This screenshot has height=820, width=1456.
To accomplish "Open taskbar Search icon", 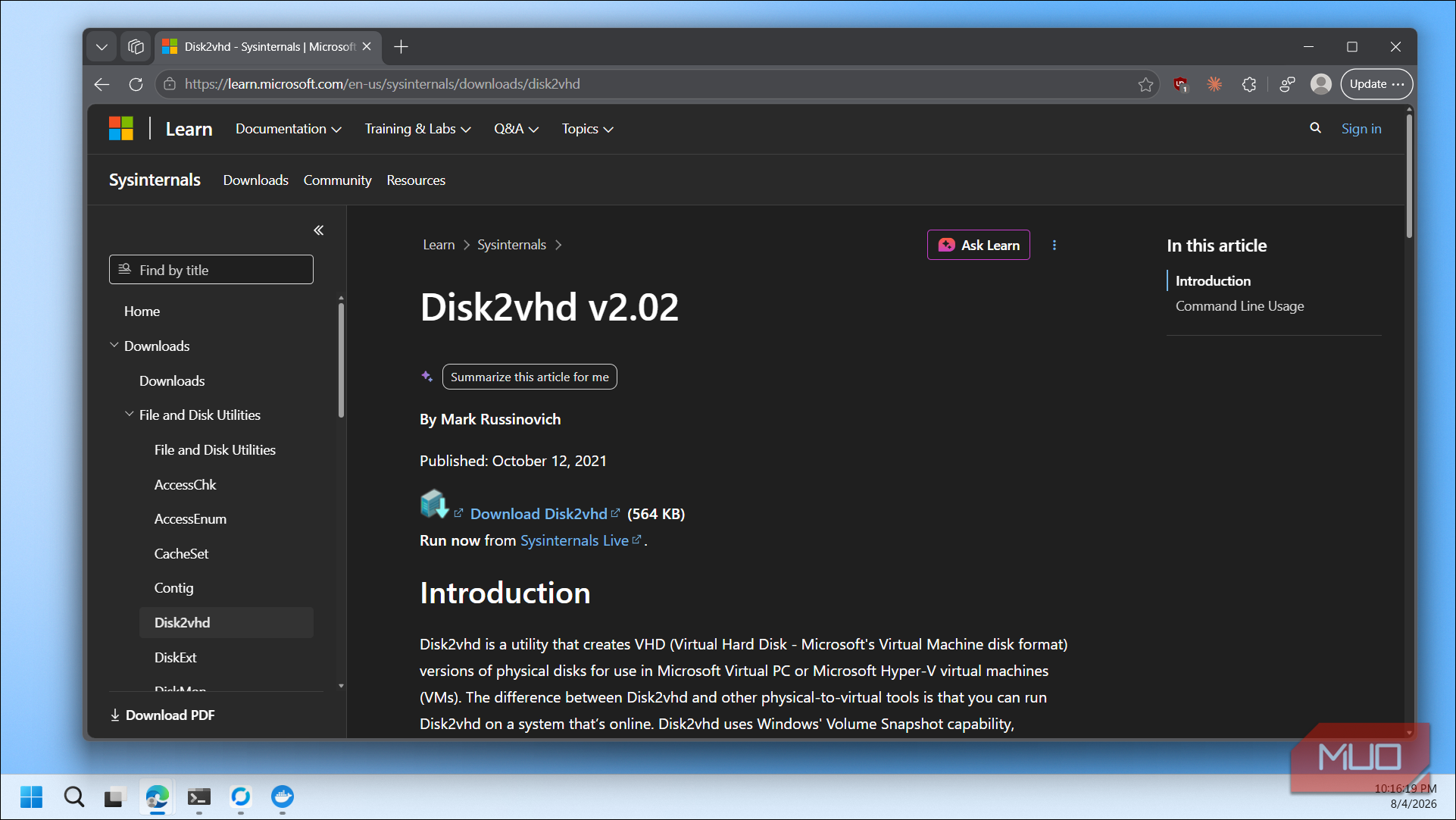I will (73, 797).
